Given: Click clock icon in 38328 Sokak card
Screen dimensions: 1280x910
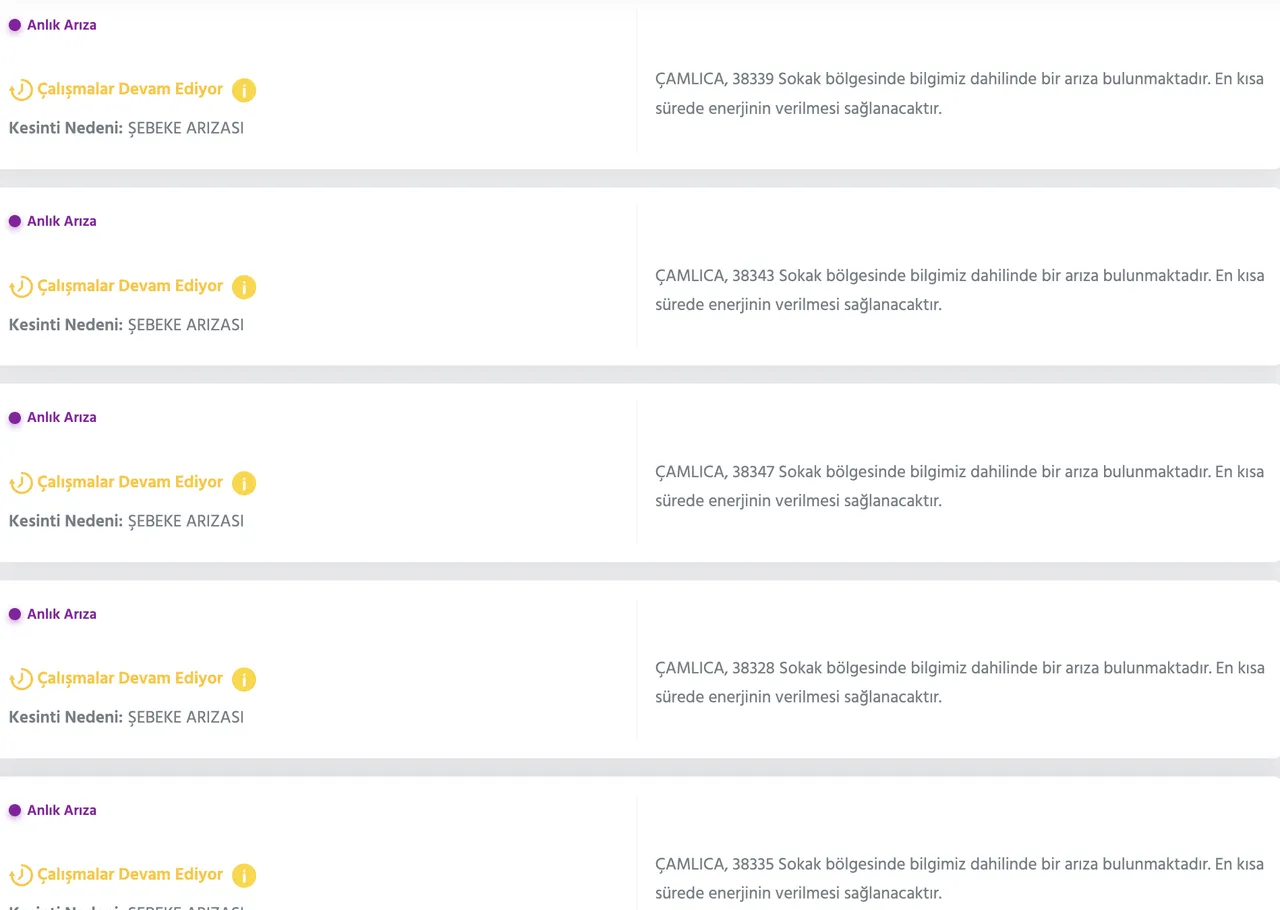Looking at the screenshot, I should [20, 680].
